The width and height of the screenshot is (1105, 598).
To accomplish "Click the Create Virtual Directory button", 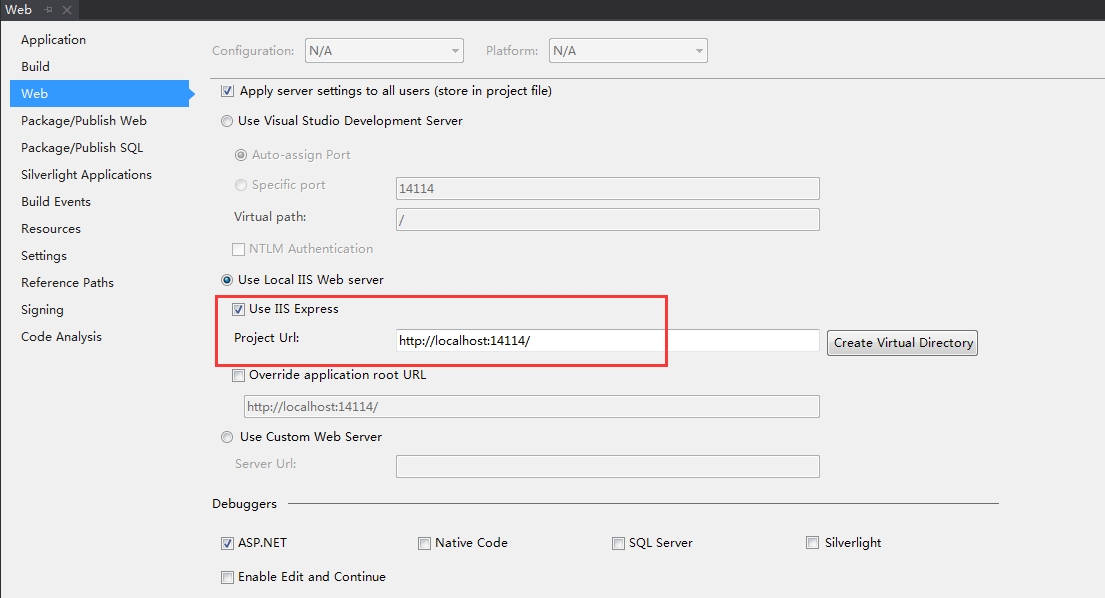I will (x=902, y=343).
